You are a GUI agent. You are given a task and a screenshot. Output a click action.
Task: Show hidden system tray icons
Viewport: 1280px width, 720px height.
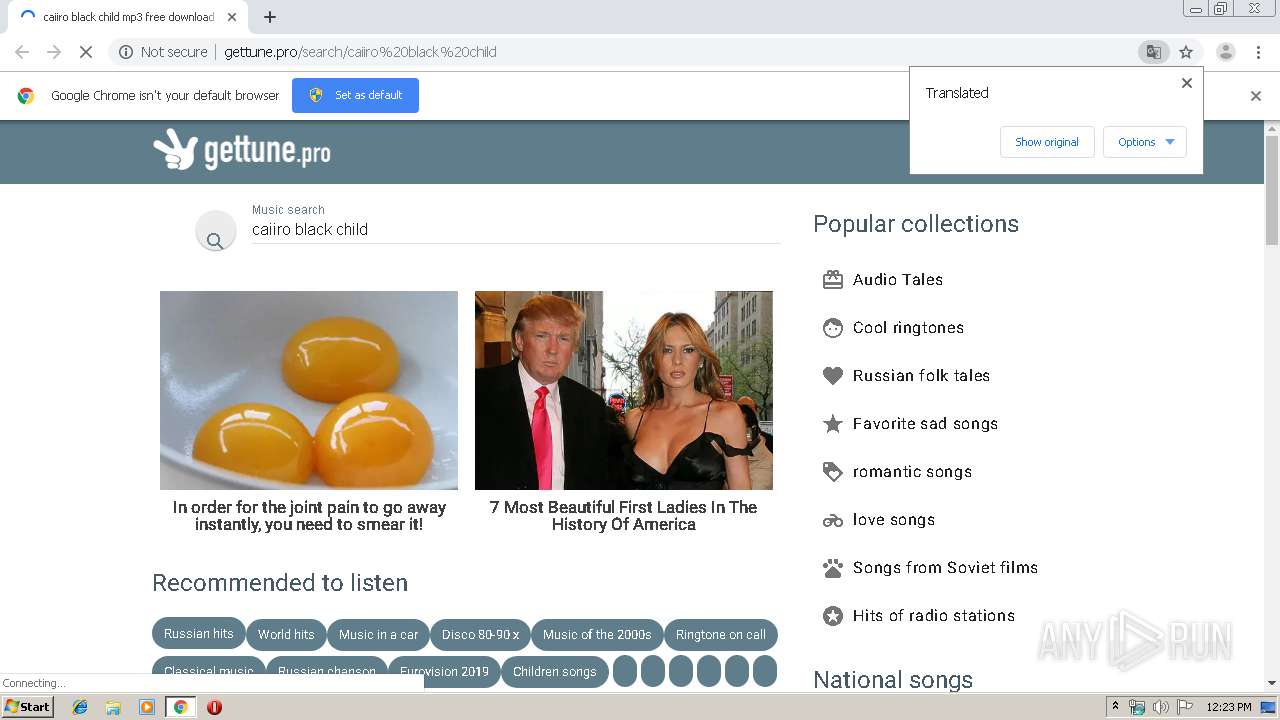click(1116, 707)
